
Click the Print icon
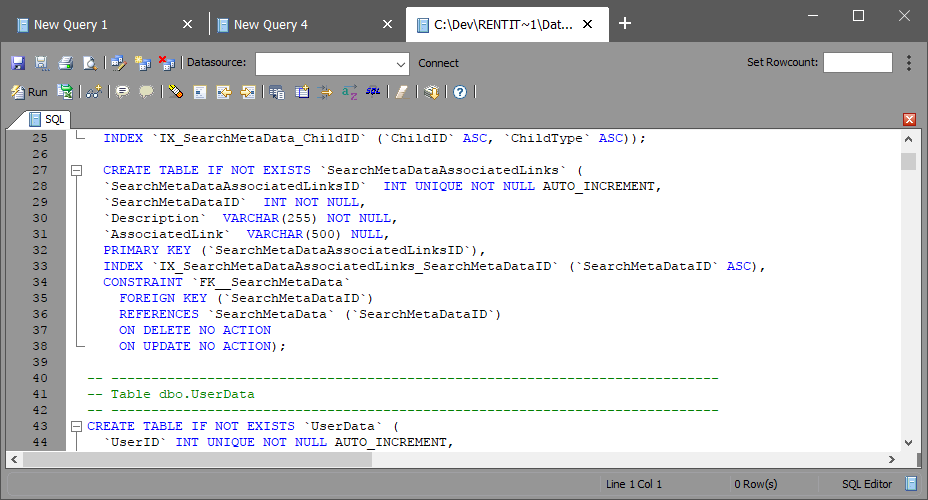pos(66,63)
